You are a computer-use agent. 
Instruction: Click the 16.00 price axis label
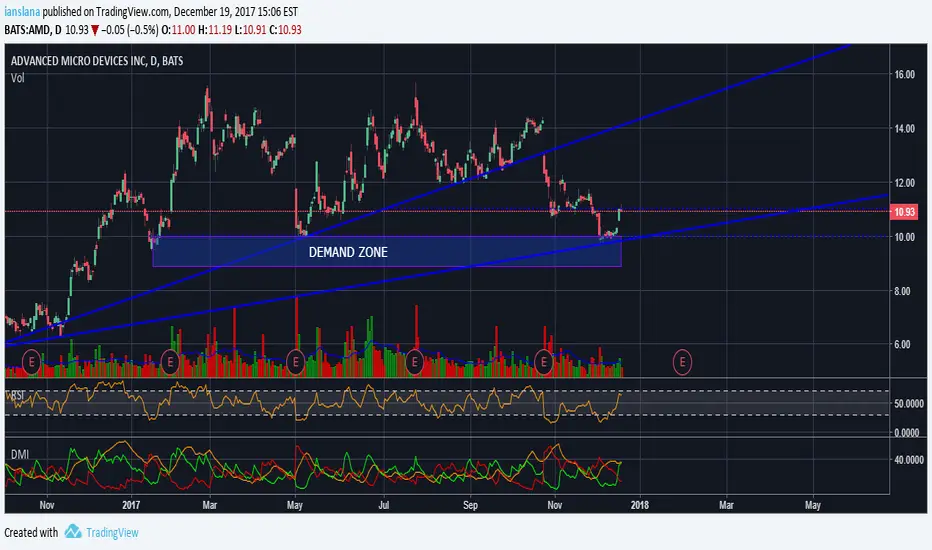click(x=905, y=74)
